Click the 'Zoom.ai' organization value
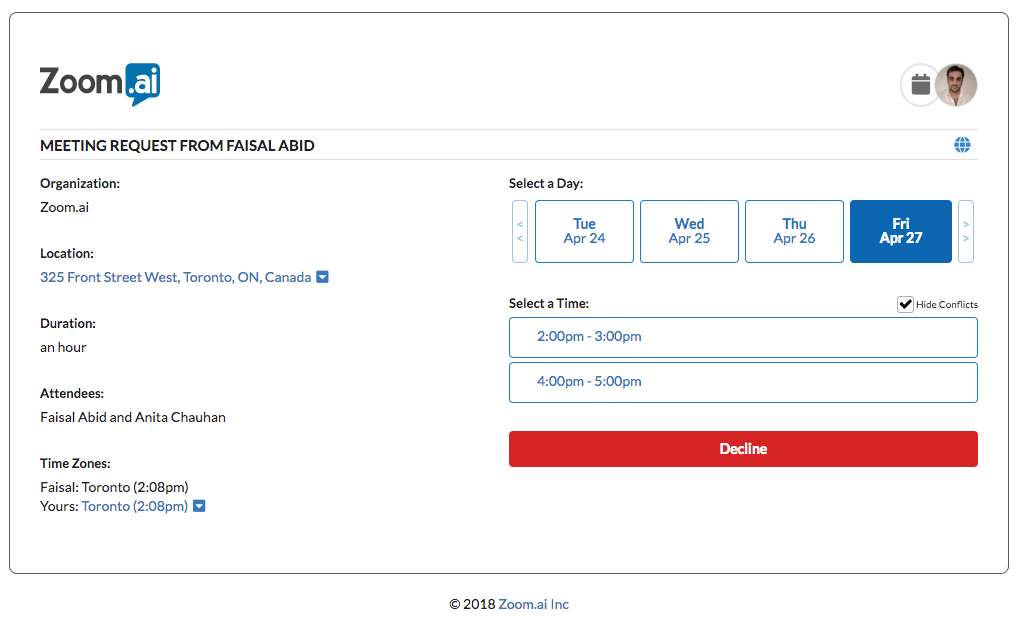 pos(65,207)
